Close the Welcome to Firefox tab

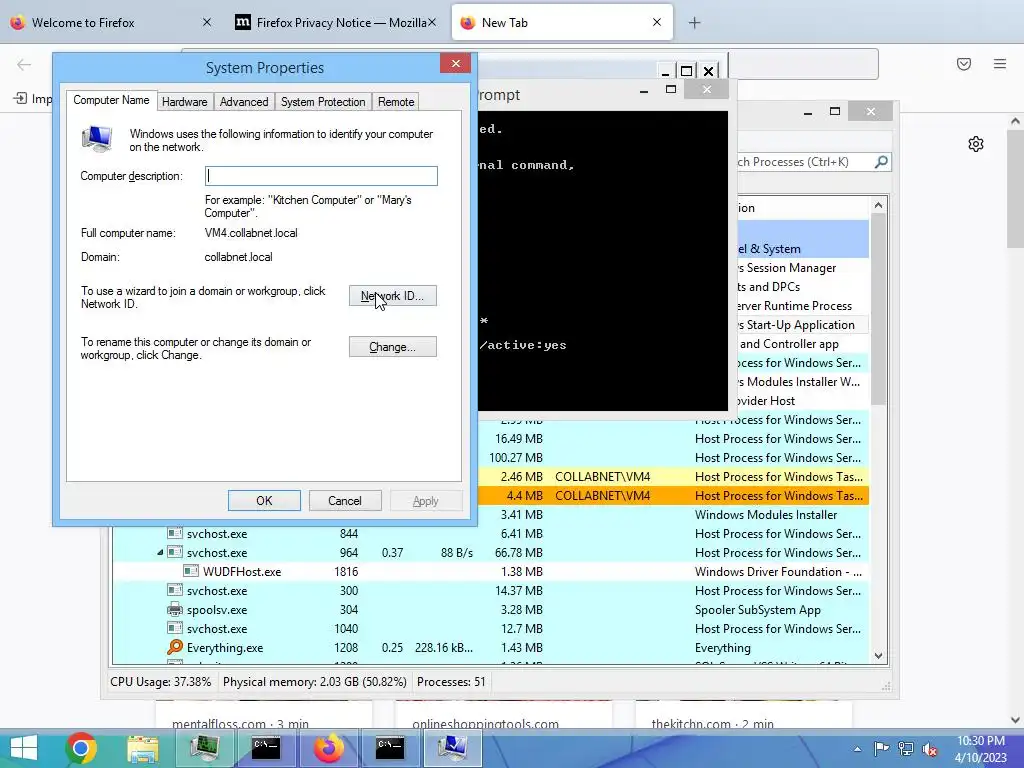206,22
